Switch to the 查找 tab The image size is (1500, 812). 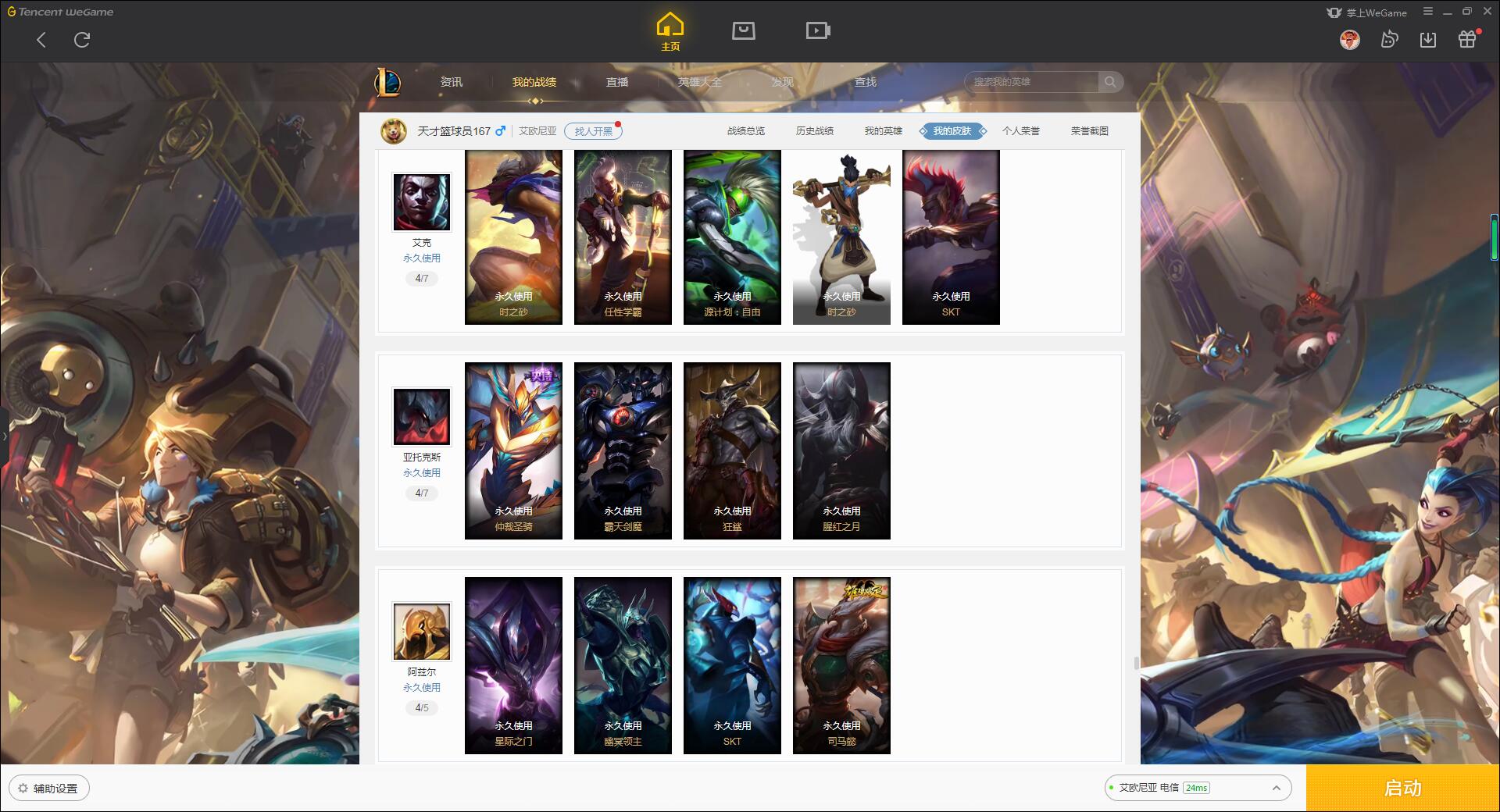tap(866, 82)
